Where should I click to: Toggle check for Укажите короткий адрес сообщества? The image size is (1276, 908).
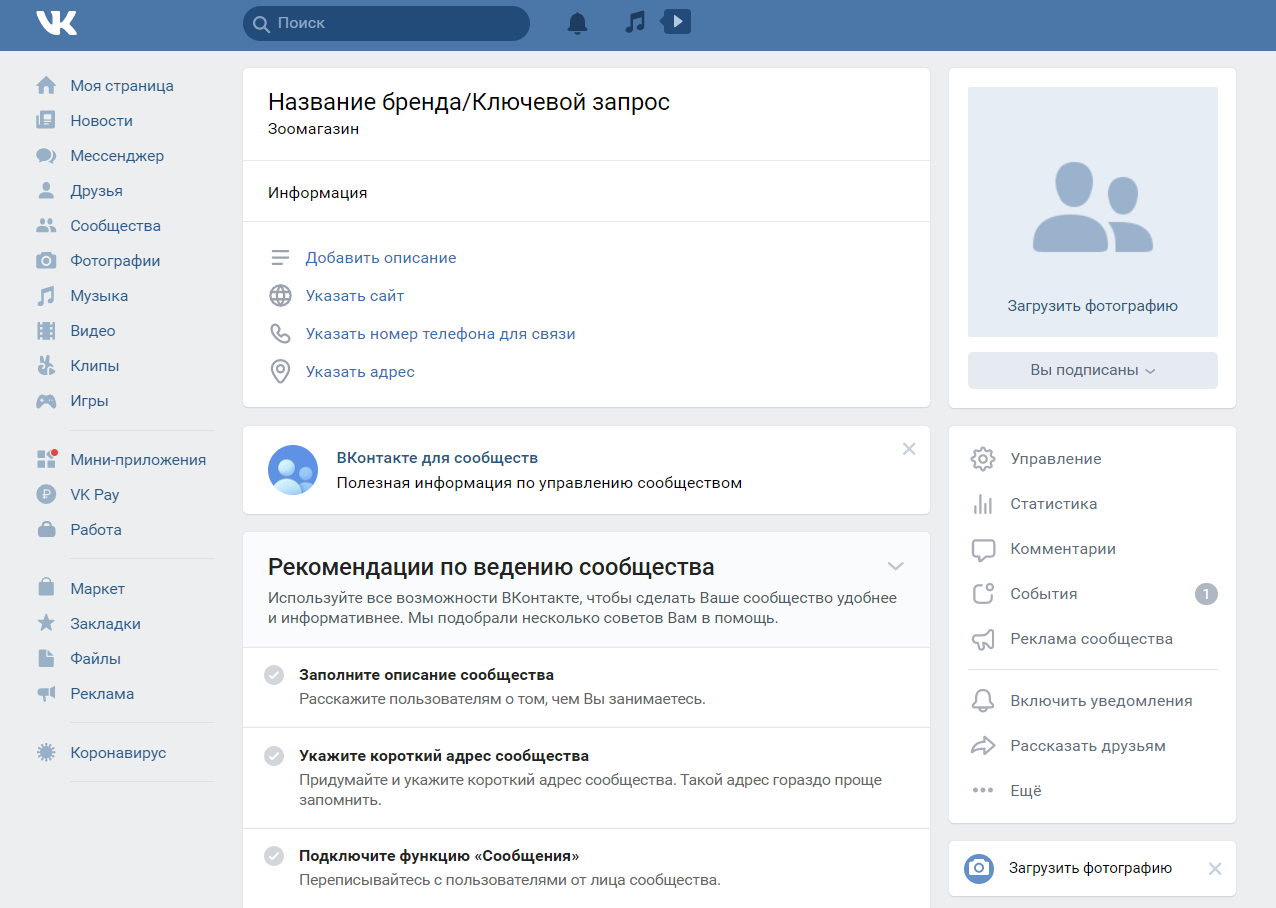[274, 756]
